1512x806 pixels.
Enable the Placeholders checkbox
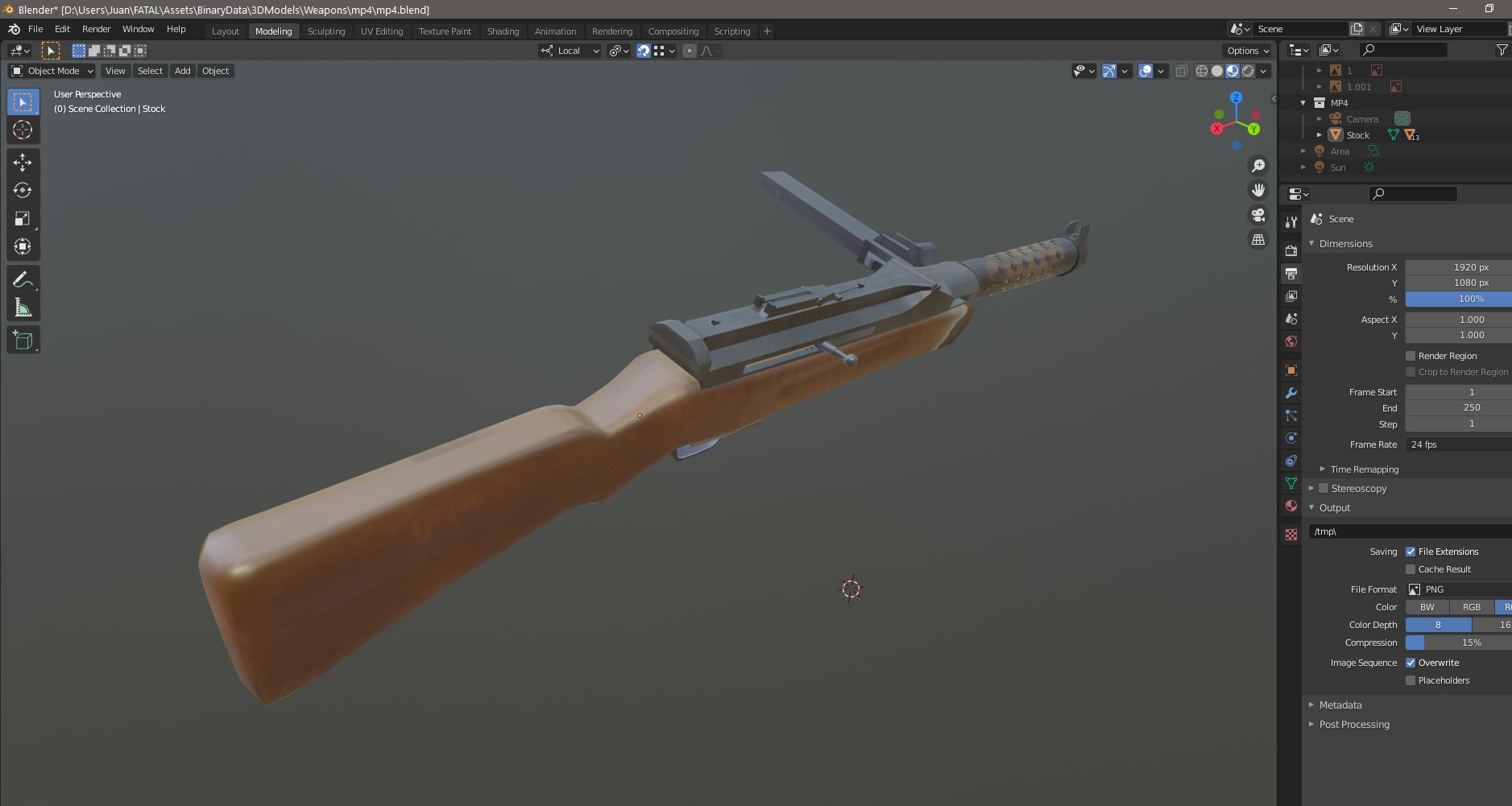[x=1411, y=680]
